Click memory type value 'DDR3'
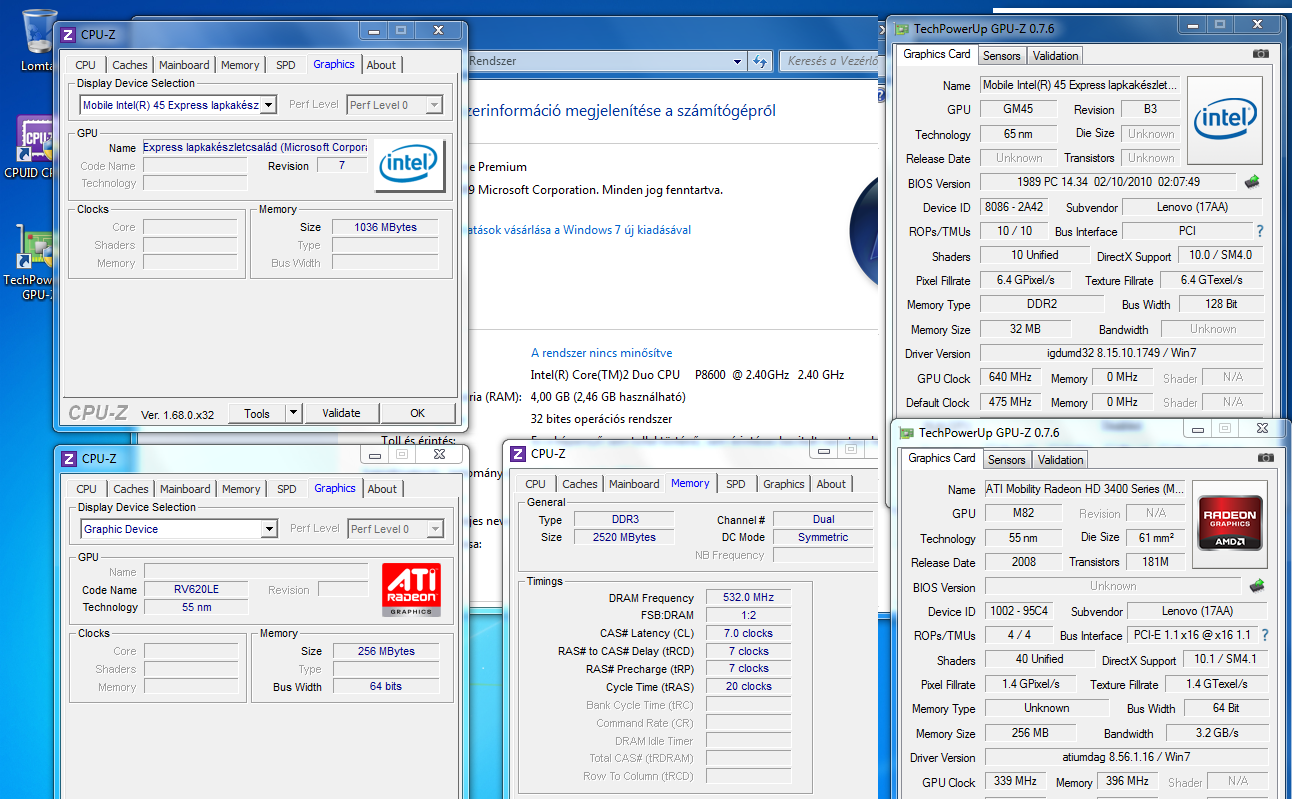 pyautogui.click(x=625, y=519)
